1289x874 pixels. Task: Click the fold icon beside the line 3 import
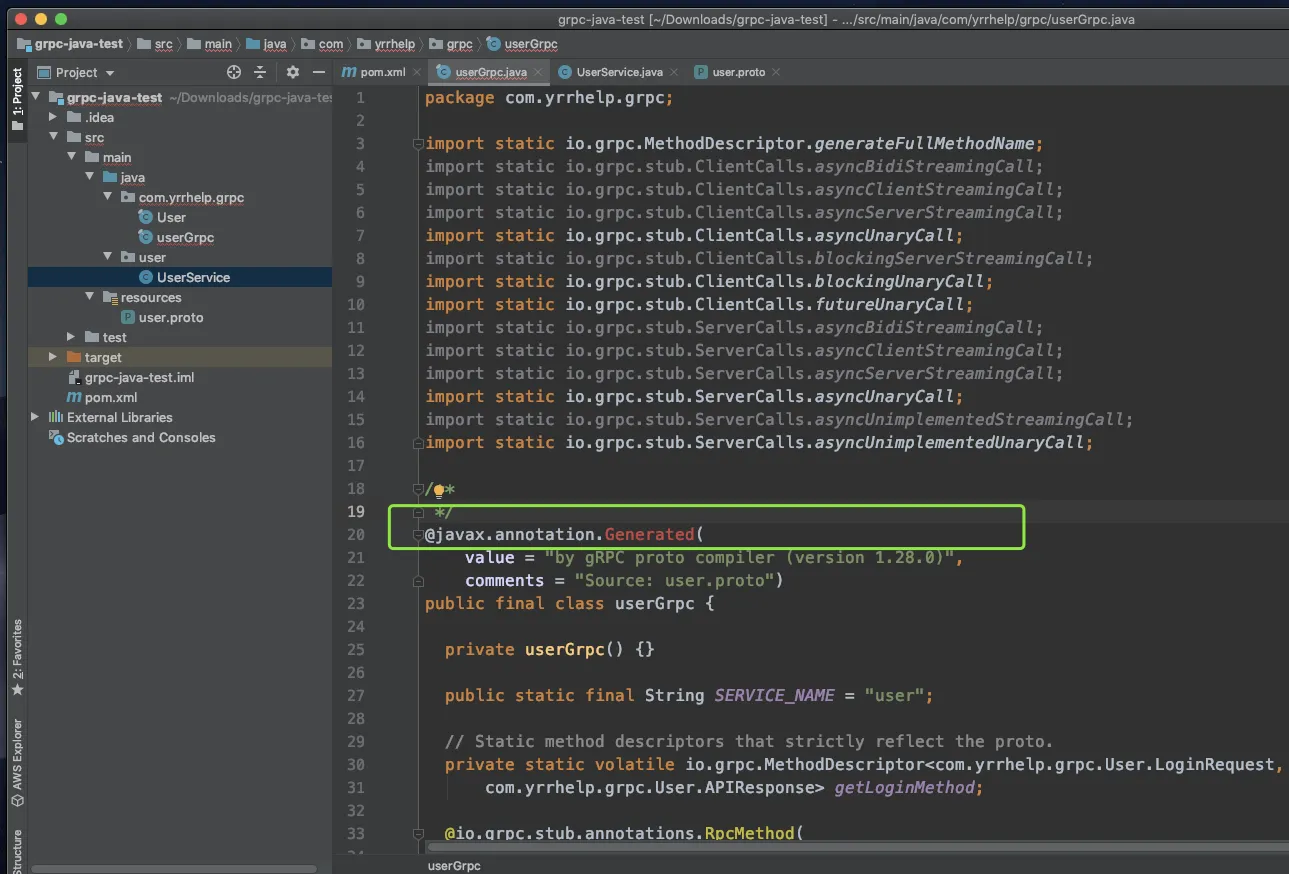pos(418,144)
